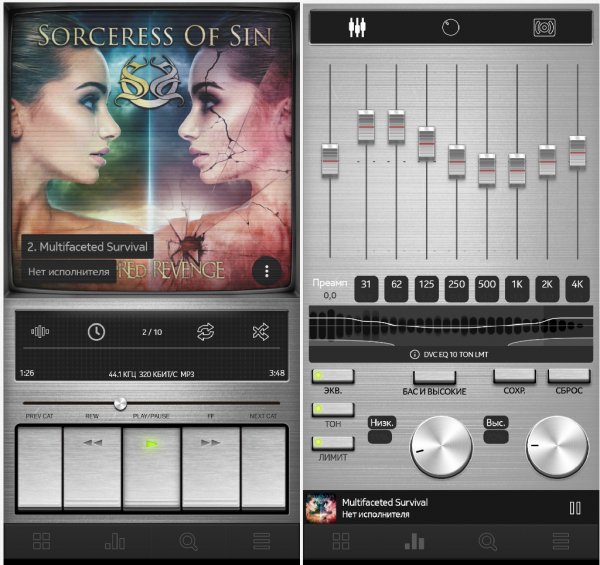Adjust the Preamp fader
The image size is (600, 565).
[x=330, y=160]
